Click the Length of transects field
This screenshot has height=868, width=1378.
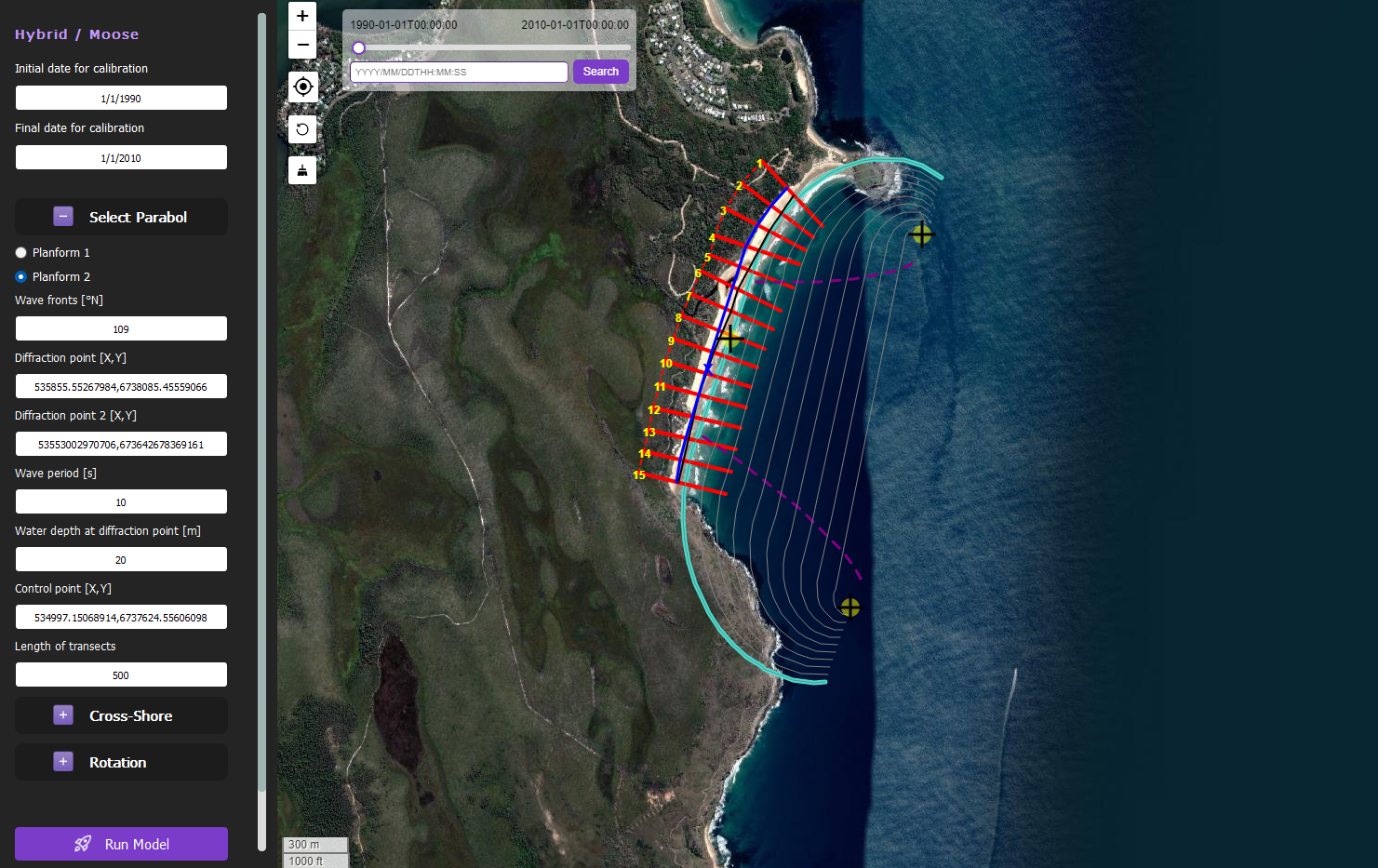coord(121,675)
